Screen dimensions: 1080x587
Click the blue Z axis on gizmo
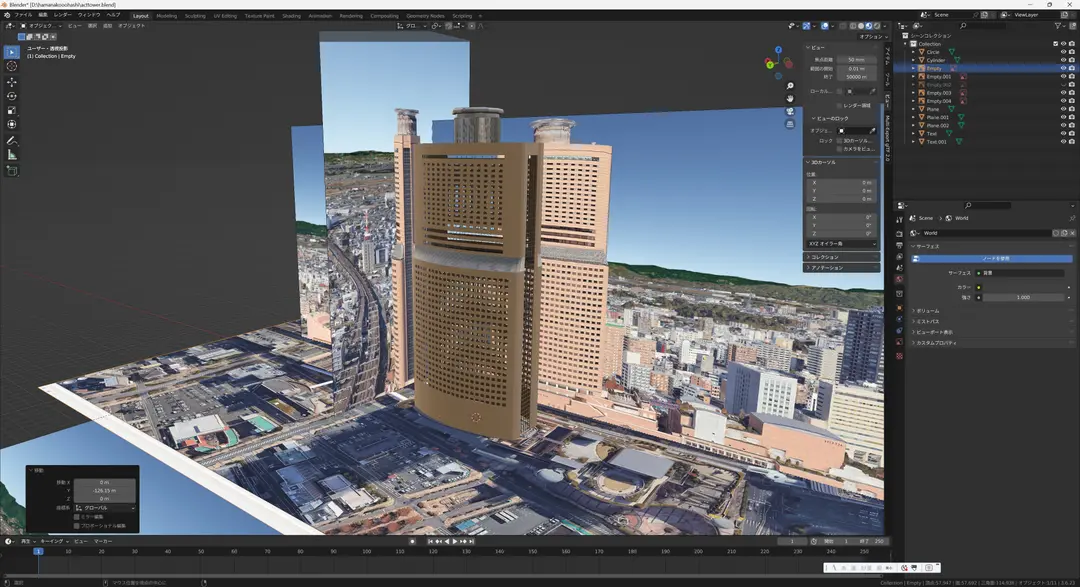[778, 50]
